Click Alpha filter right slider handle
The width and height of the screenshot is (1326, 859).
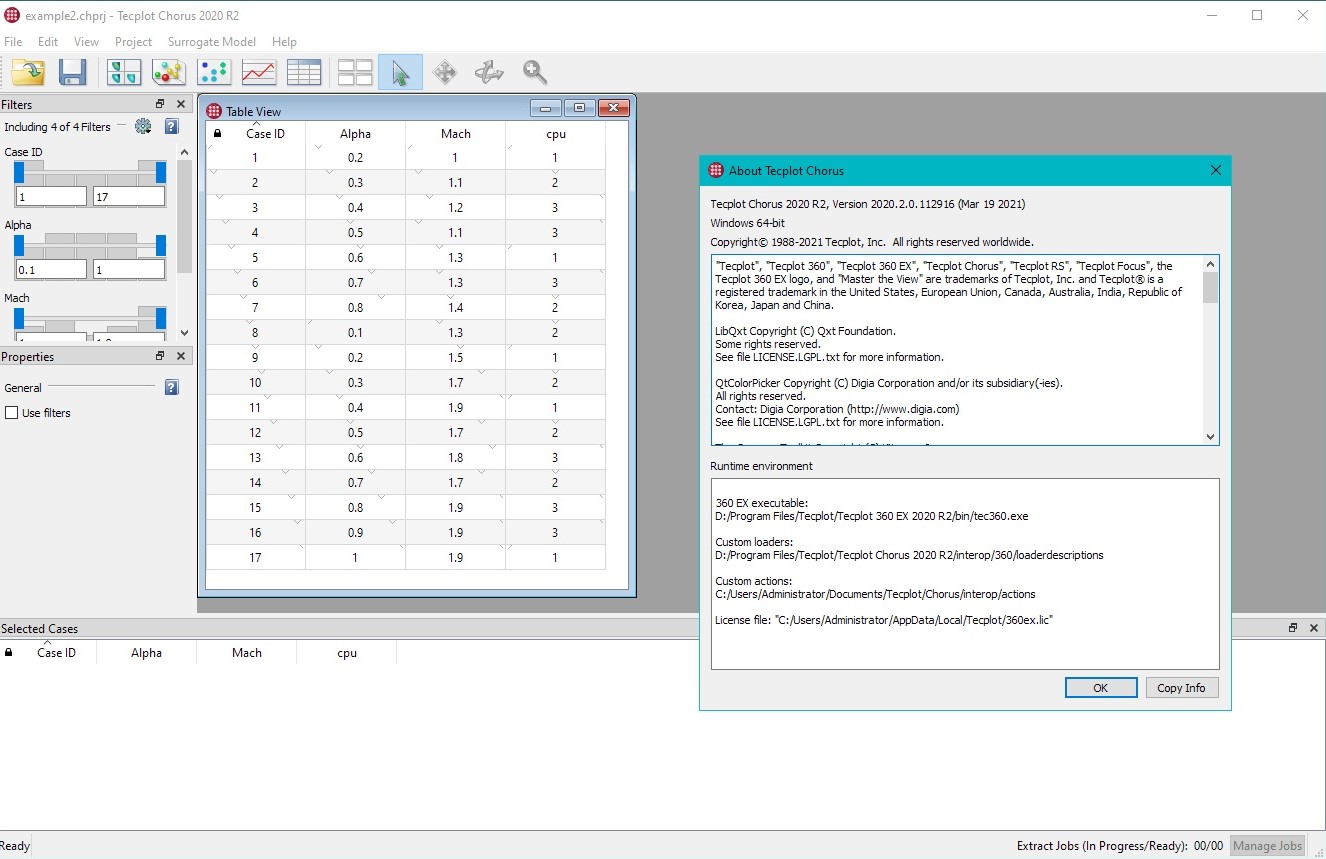point(161,245)
